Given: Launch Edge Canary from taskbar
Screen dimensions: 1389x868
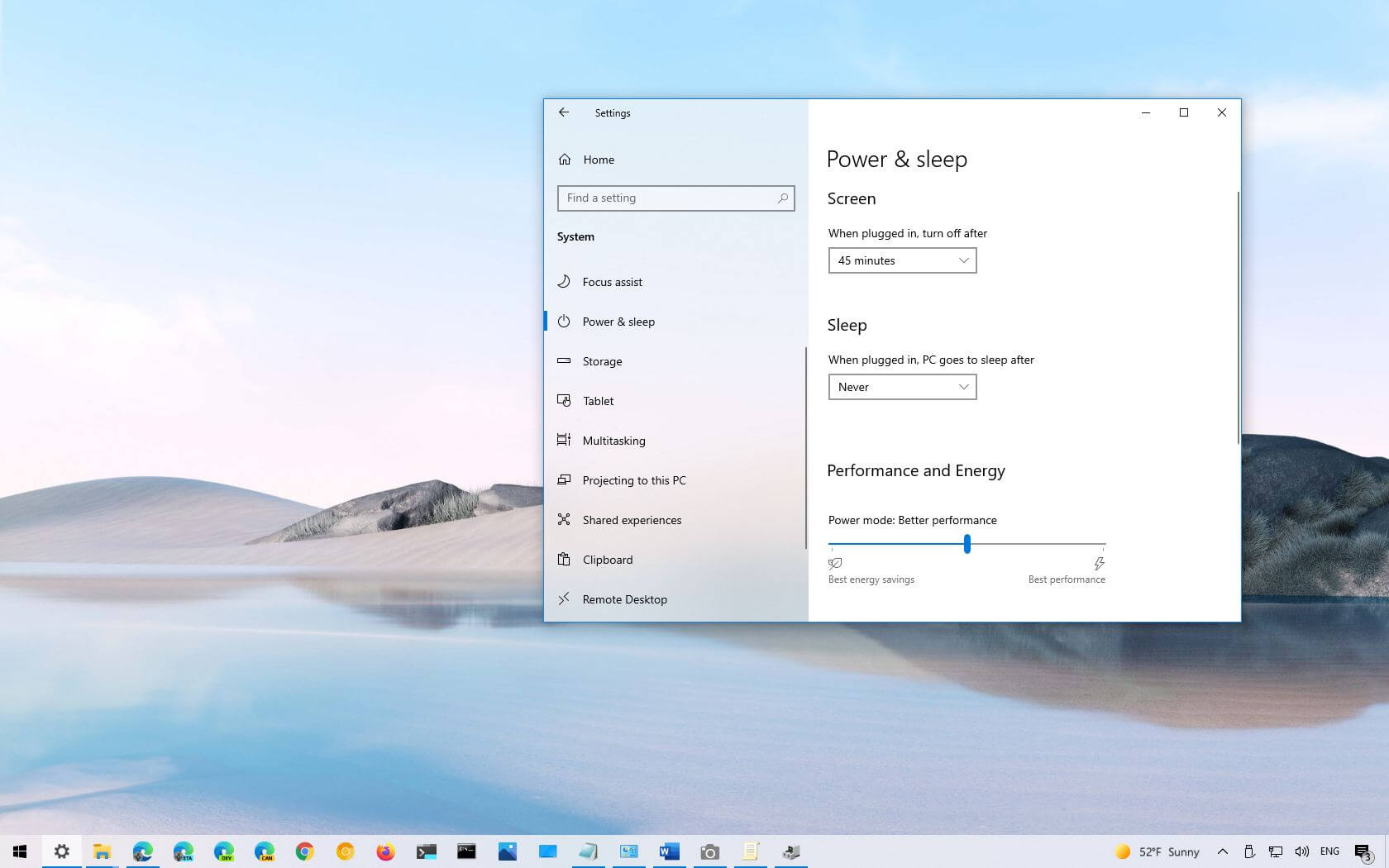Looking at the screenshot, I should coord(264,851).
